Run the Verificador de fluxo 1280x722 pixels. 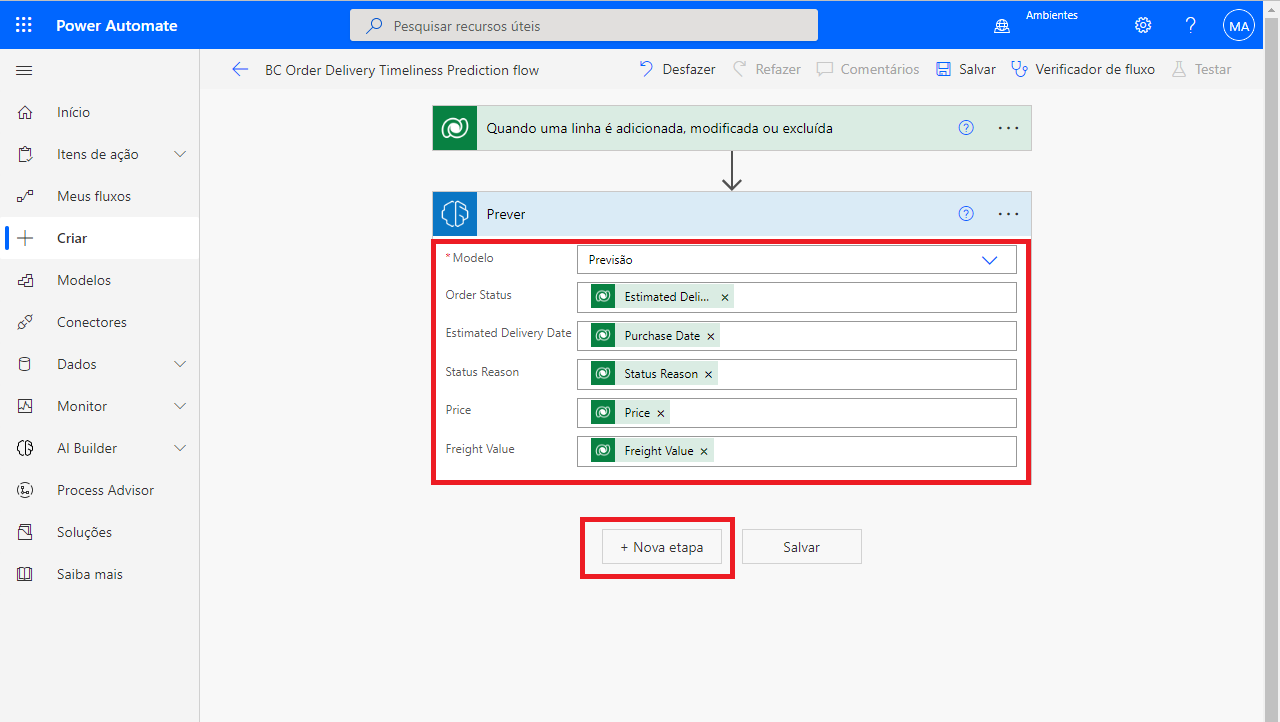(x=1083, y=69)
